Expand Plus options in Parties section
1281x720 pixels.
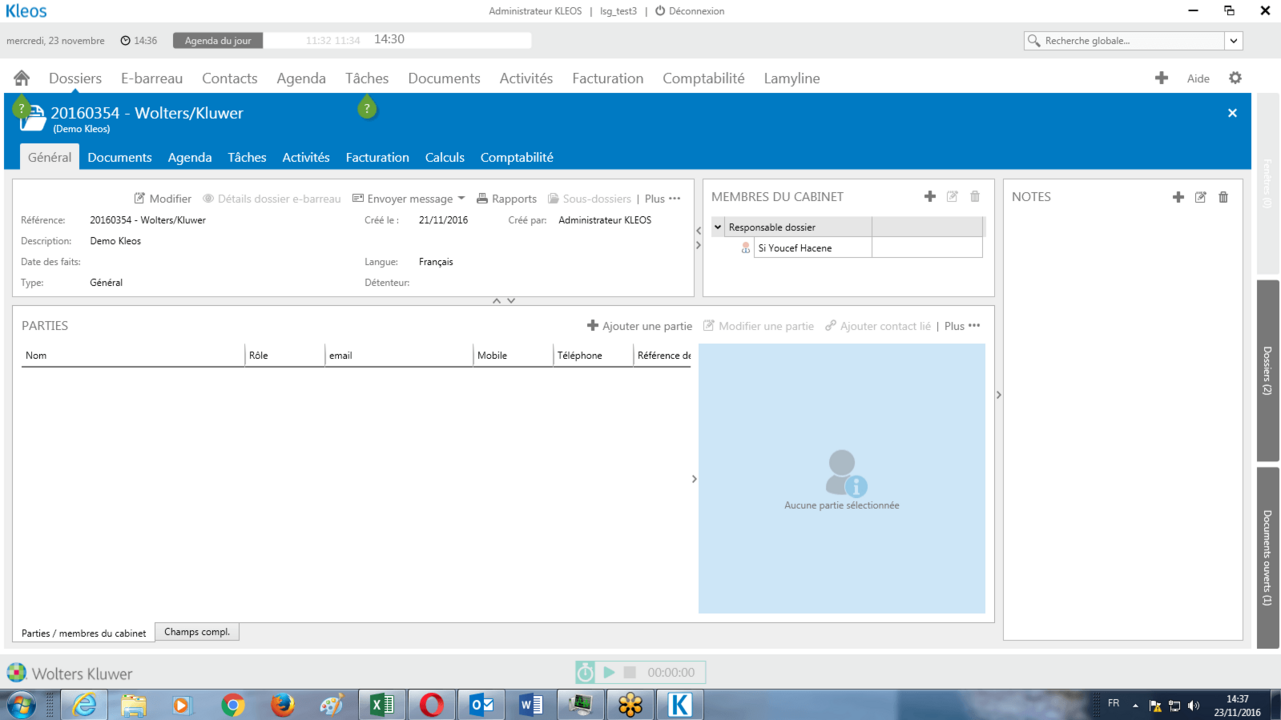(x=962, y=326)
